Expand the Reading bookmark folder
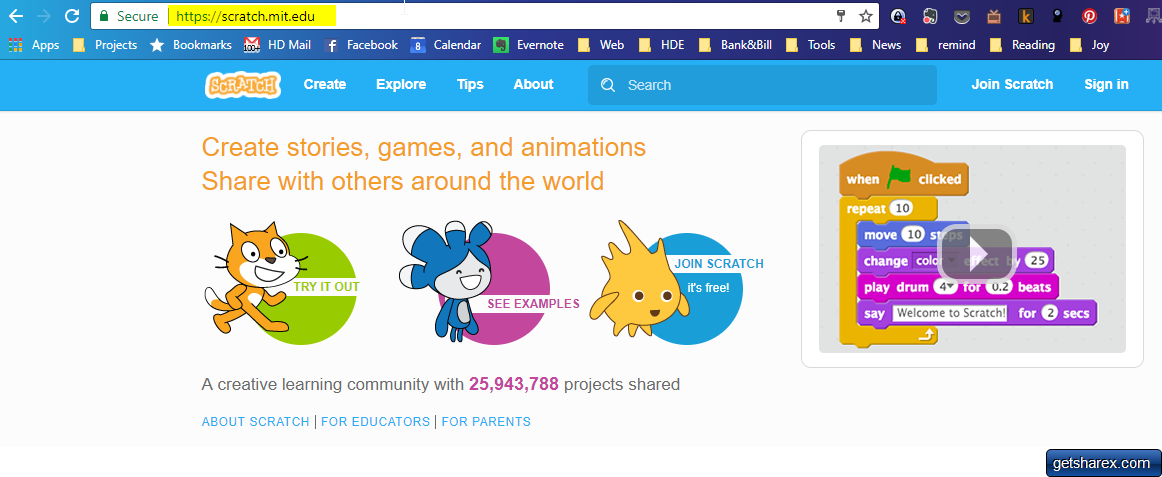This screenshot has height=477, width=1162. tap(1023, 45)
